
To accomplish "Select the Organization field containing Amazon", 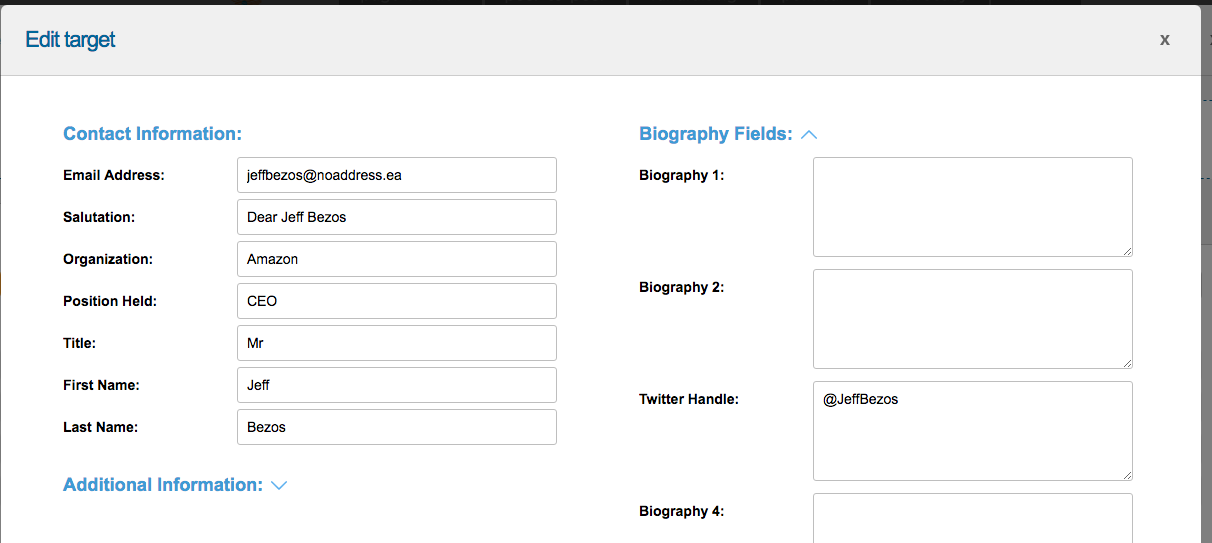I will tap(396, 259).
